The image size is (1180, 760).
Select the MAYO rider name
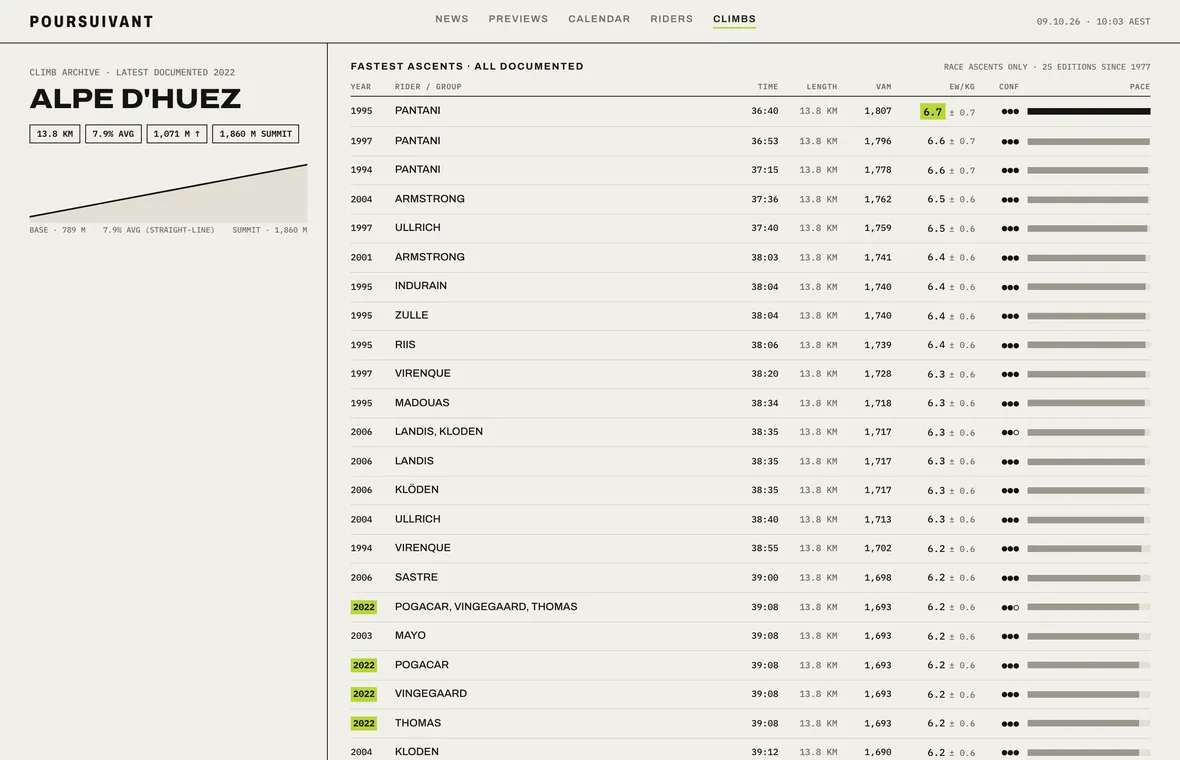pos(410,635)
